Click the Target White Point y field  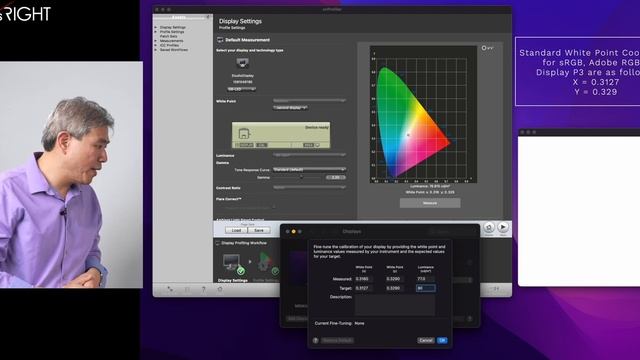pyautogui.click(x=395, y=288)
